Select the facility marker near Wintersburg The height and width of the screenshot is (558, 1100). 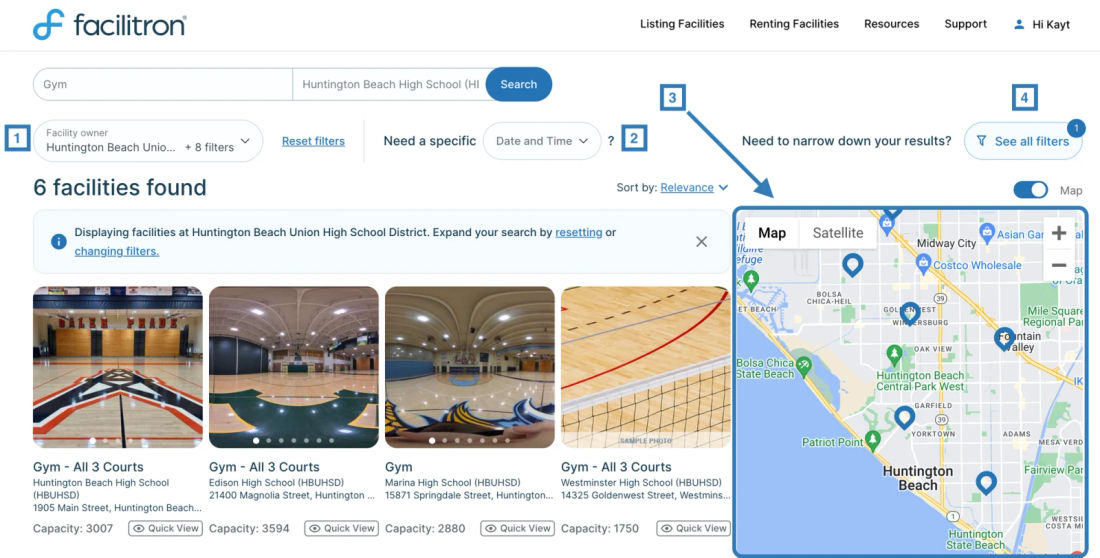point(910,312)
